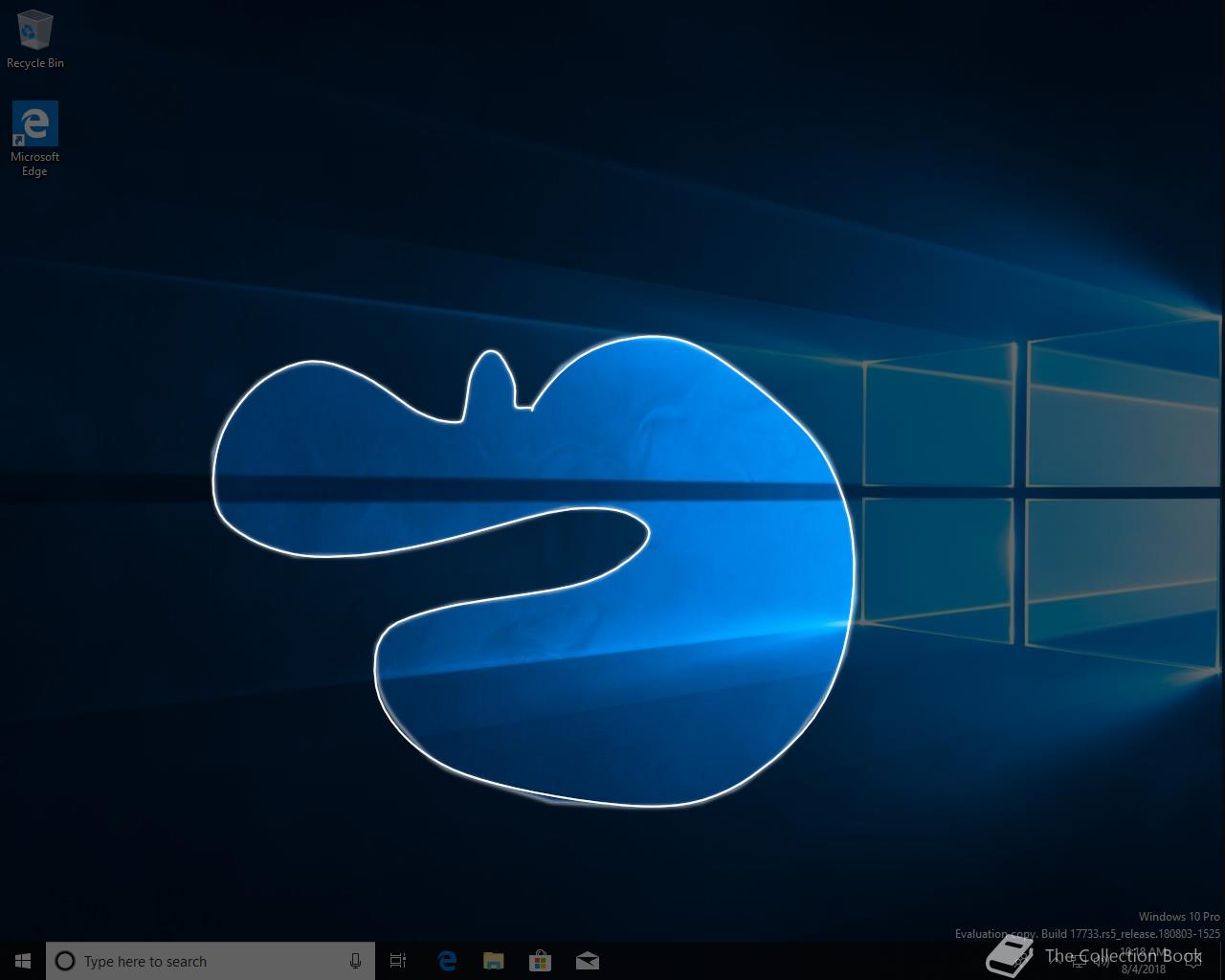Select the Recycle Bin desktop icon
This screenshot has height=980, width=1225.
tap(35, 40)
